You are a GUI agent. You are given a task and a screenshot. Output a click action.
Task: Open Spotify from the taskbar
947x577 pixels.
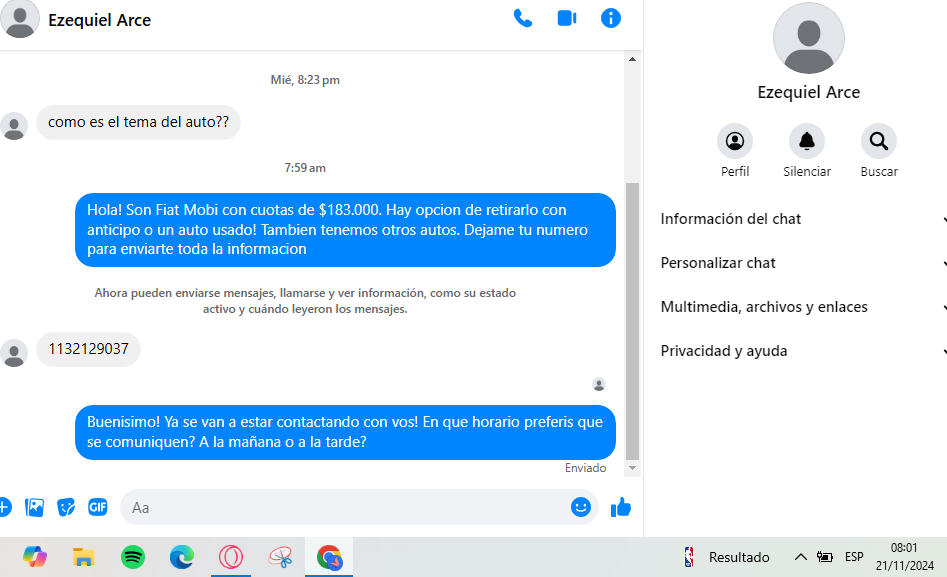pos(133,557)
